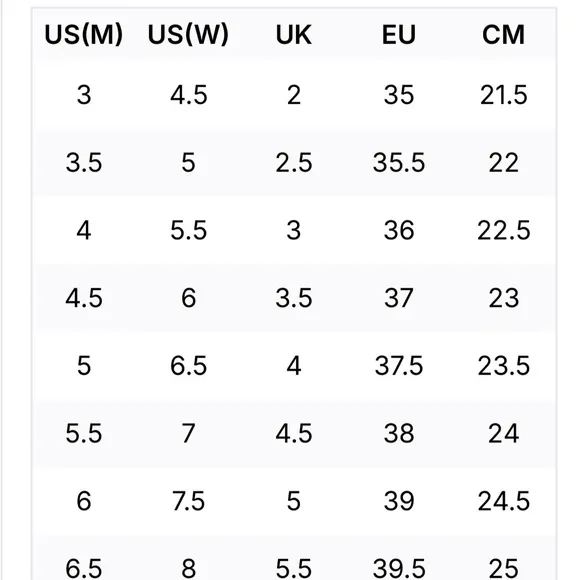Click the US(W) column header

pos(188,35)
